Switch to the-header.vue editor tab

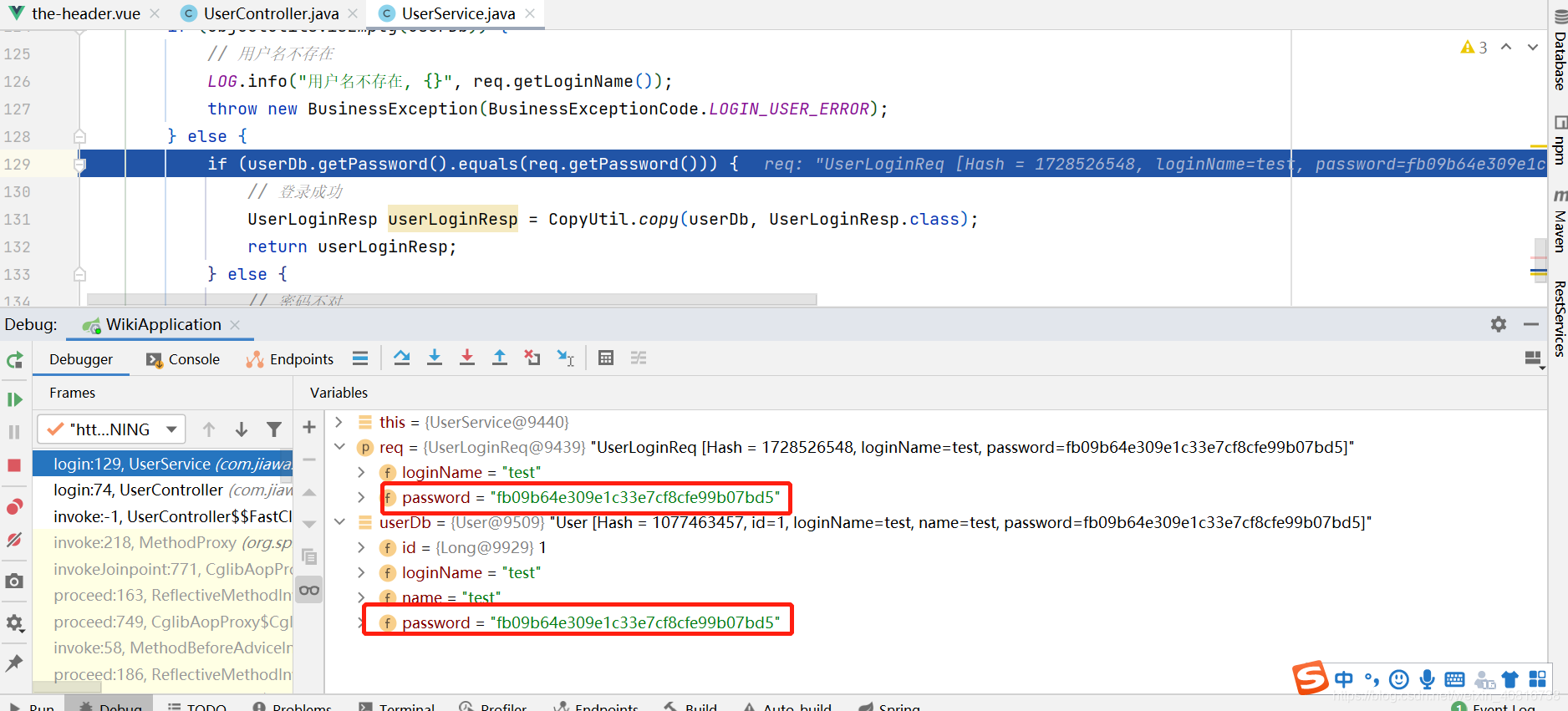[85, 13]
